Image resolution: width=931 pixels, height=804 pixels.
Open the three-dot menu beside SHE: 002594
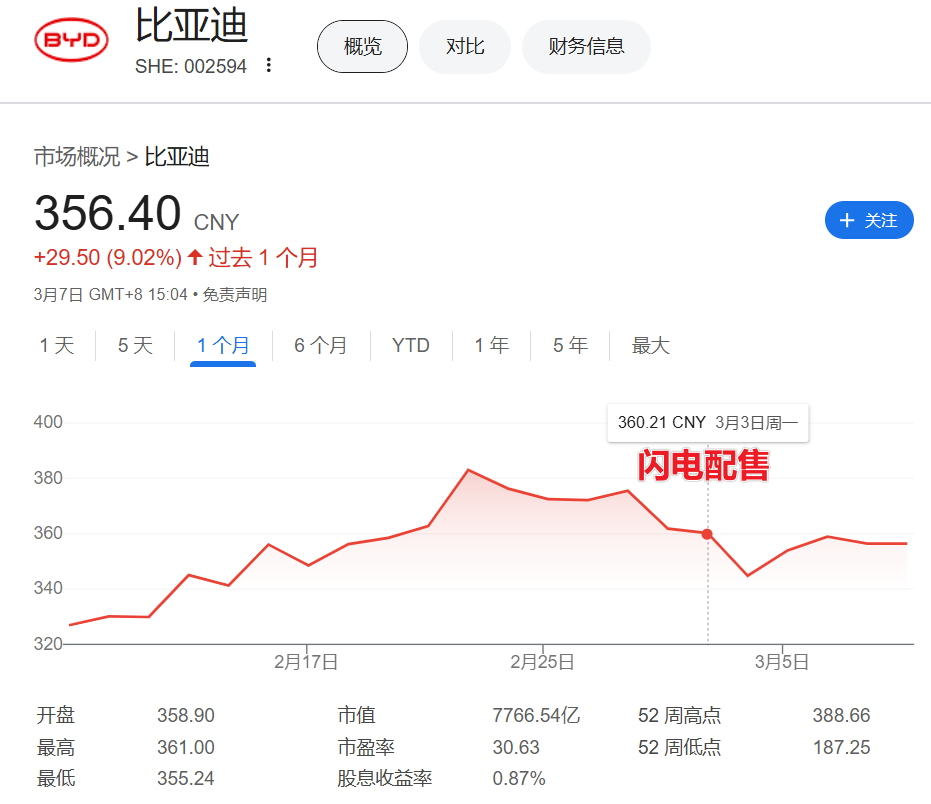point(269,65)
